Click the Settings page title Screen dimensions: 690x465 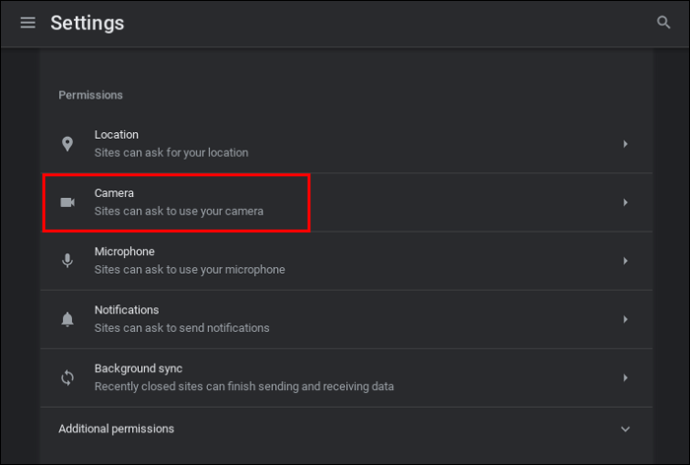point(87,23)
